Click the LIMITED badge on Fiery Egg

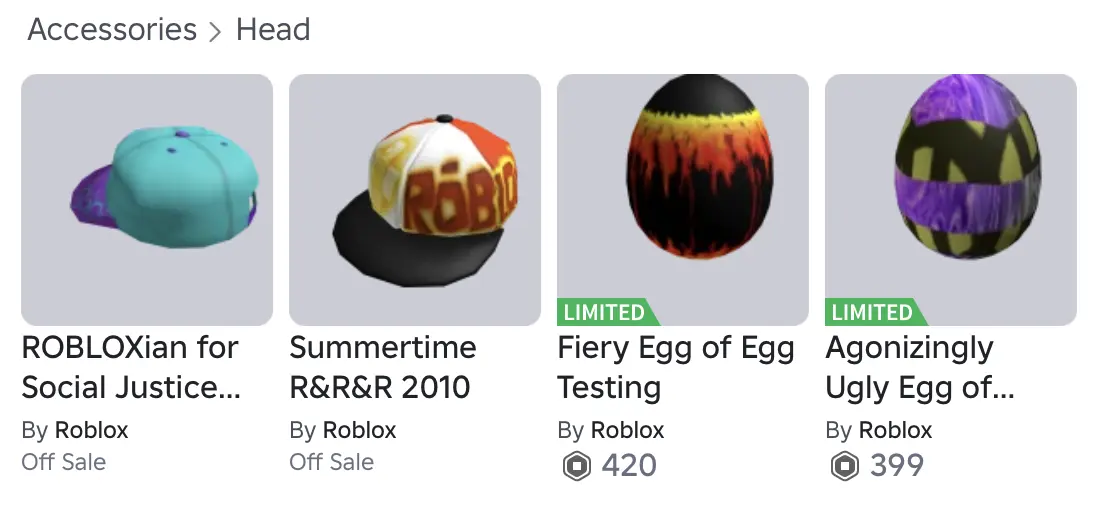point(605,312)
